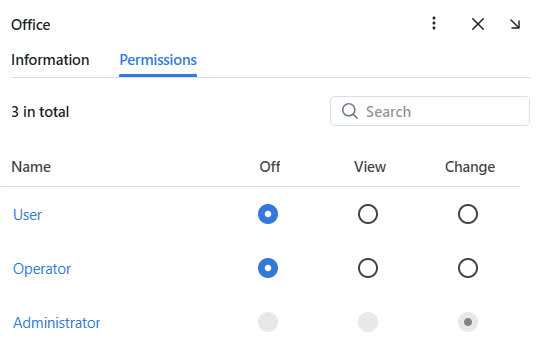
Task: Click the magnifier icon in Search box
Action: [350, 111]
